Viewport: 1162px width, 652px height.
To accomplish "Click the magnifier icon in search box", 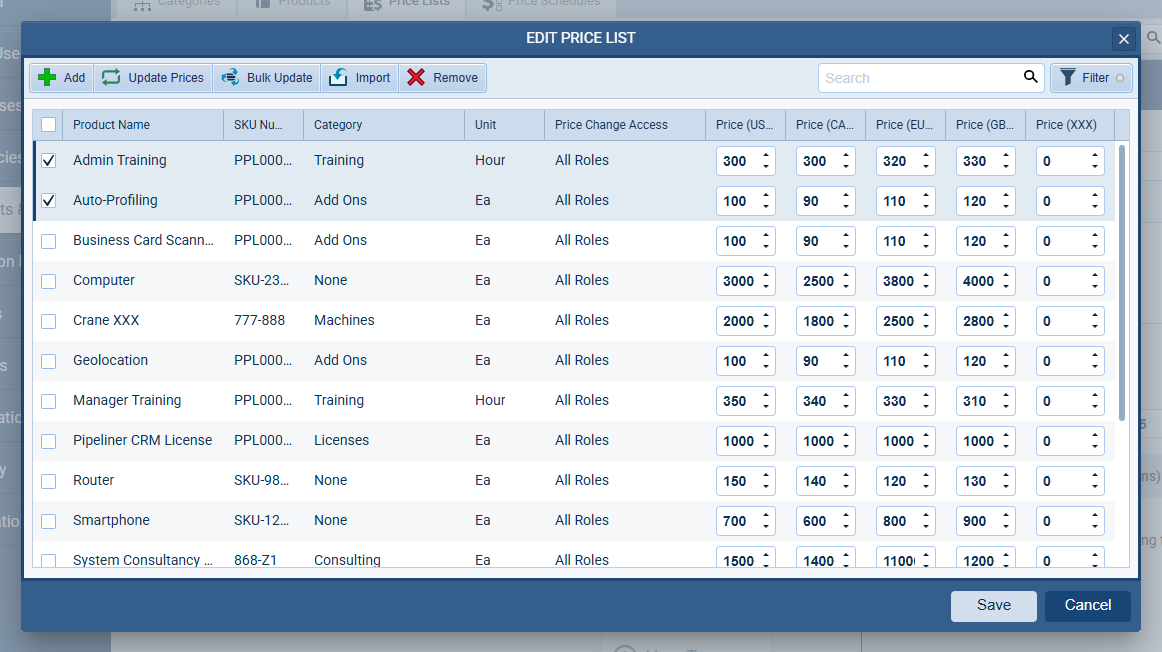I will 1030,77.
